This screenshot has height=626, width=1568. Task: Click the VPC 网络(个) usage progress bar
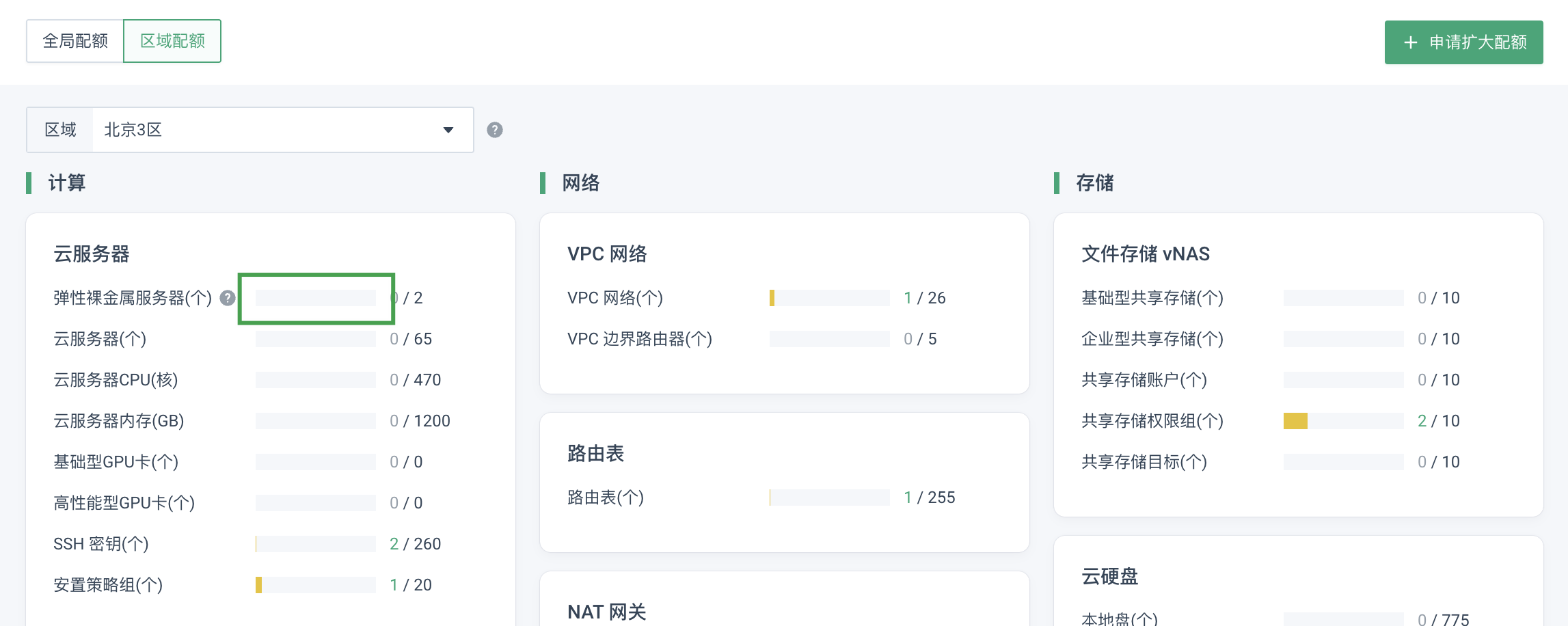[830, 298]
